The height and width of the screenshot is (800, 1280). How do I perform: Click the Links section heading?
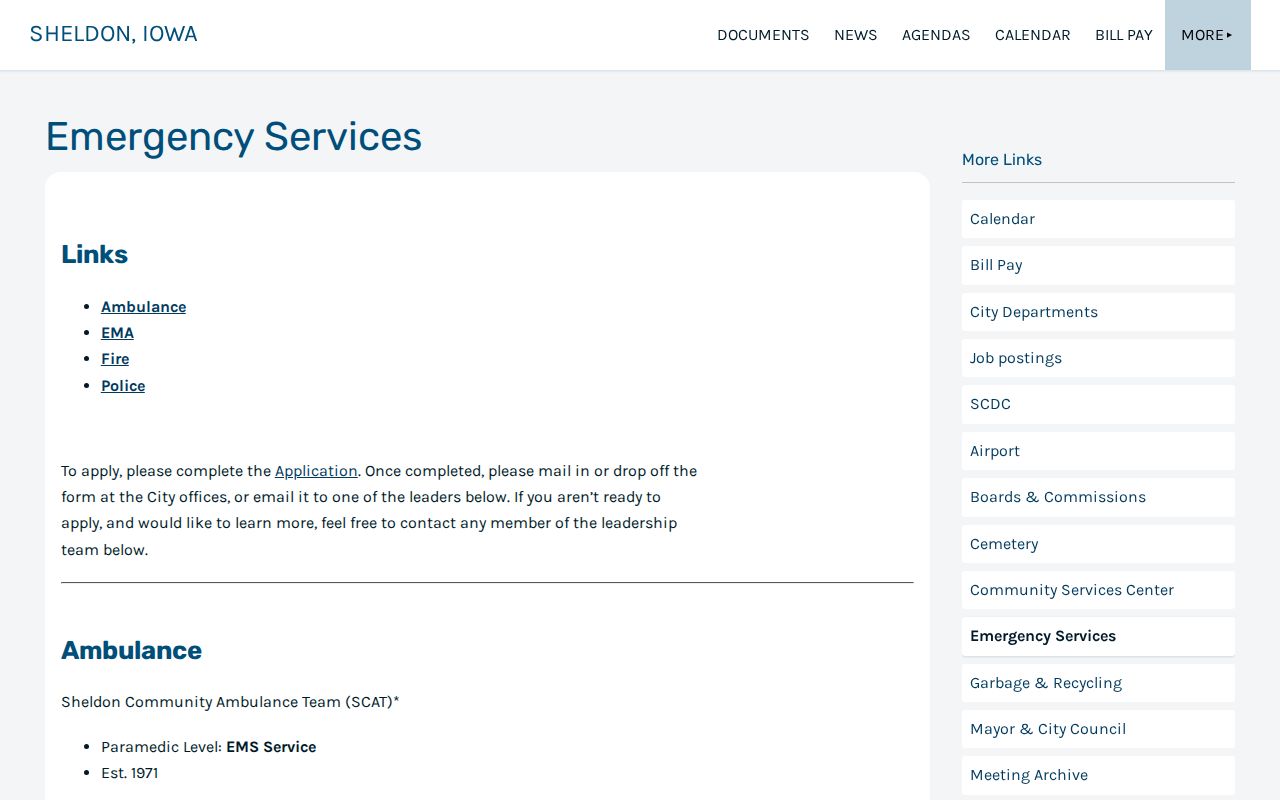coord(94,254)
